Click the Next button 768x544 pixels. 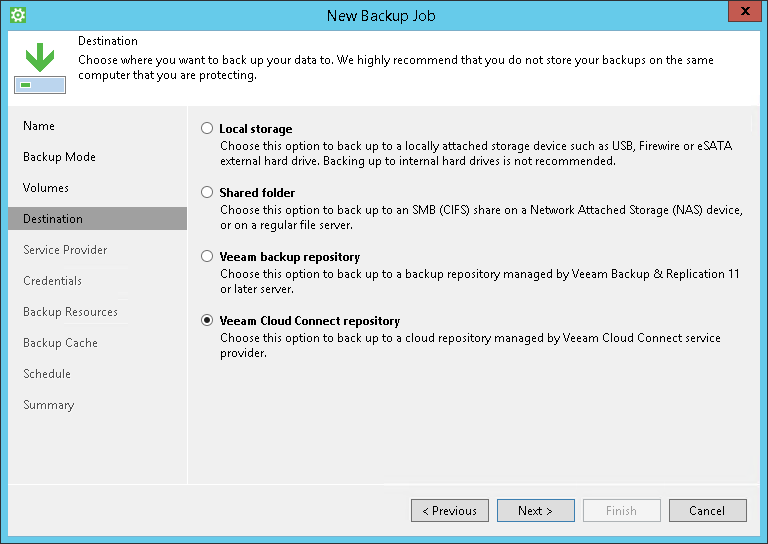coord(535,511)
